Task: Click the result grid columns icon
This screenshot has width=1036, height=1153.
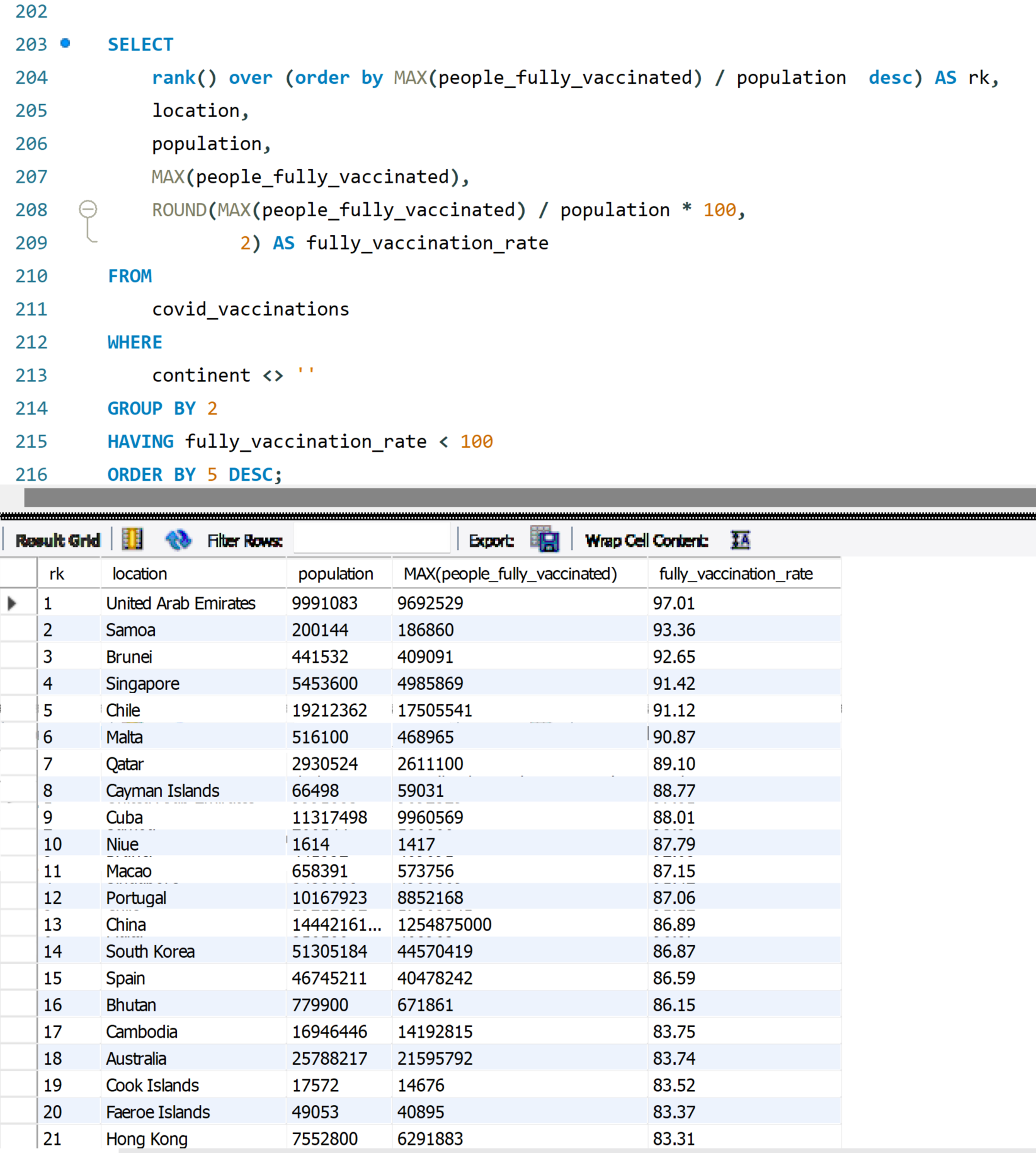Action: click(132, 539)
